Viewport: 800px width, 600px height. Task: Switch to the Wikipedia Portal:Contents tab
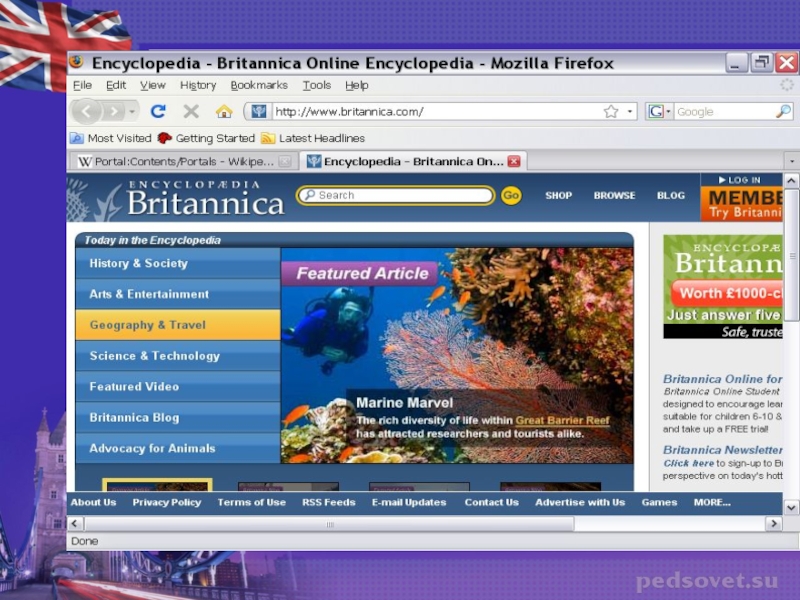tap(176, 162)
